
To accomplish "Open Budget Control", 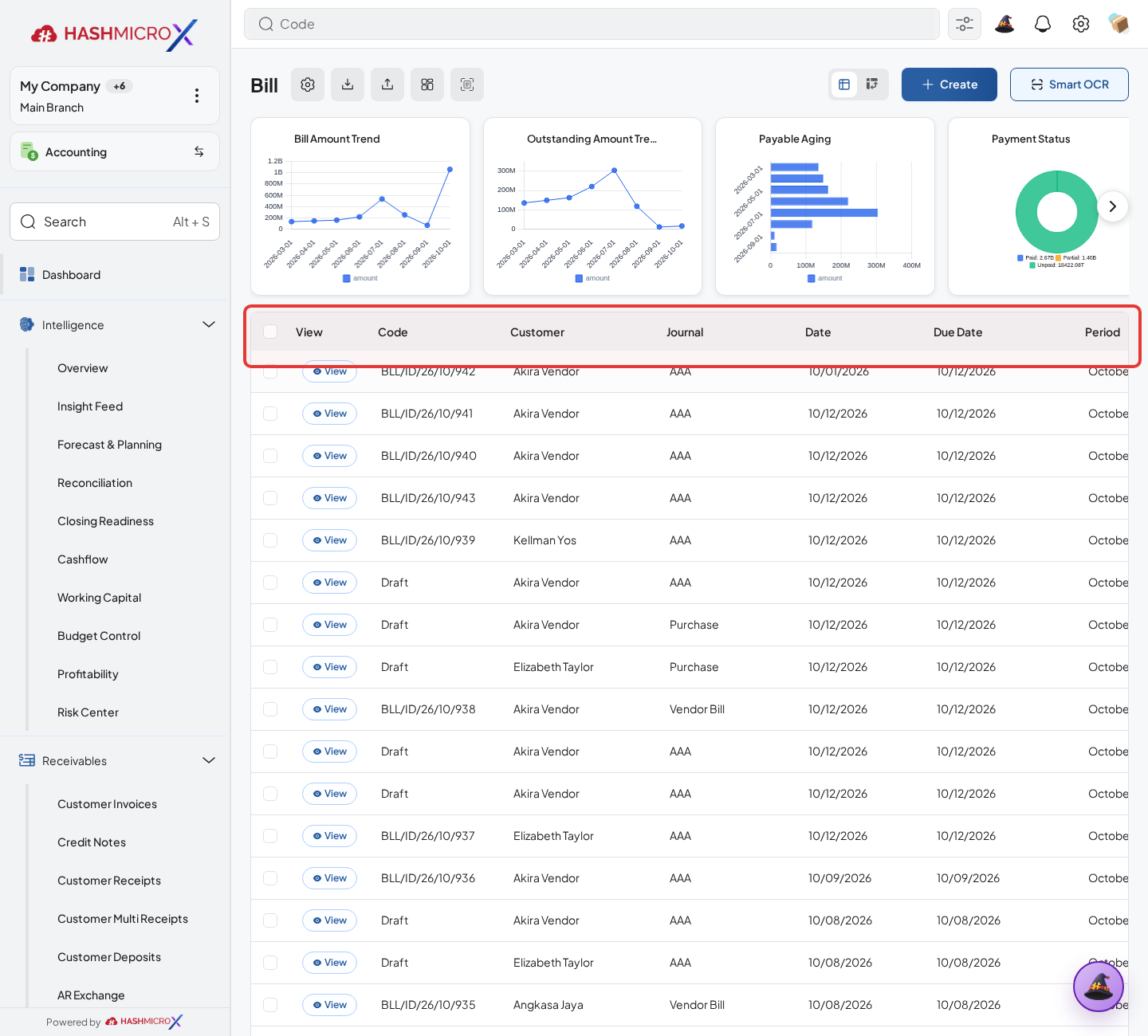I will (99, 636).
